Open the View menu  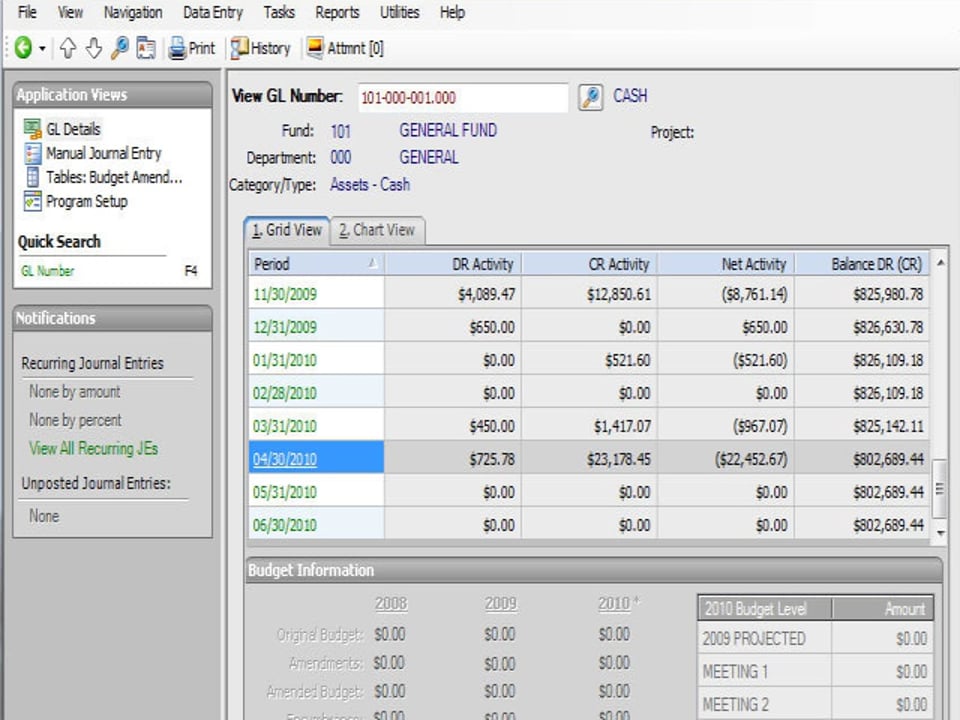70,12
